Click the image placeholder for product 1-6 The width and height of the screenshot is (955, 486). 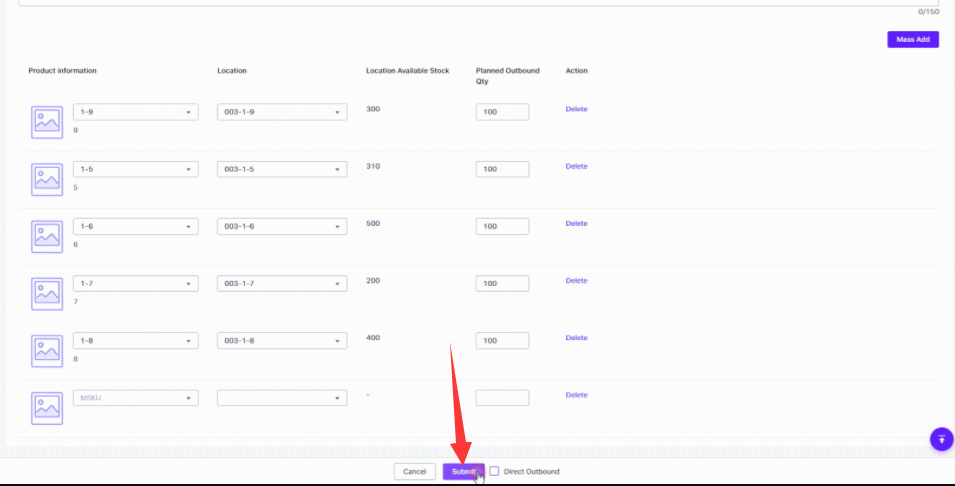(x=47, y=237)
